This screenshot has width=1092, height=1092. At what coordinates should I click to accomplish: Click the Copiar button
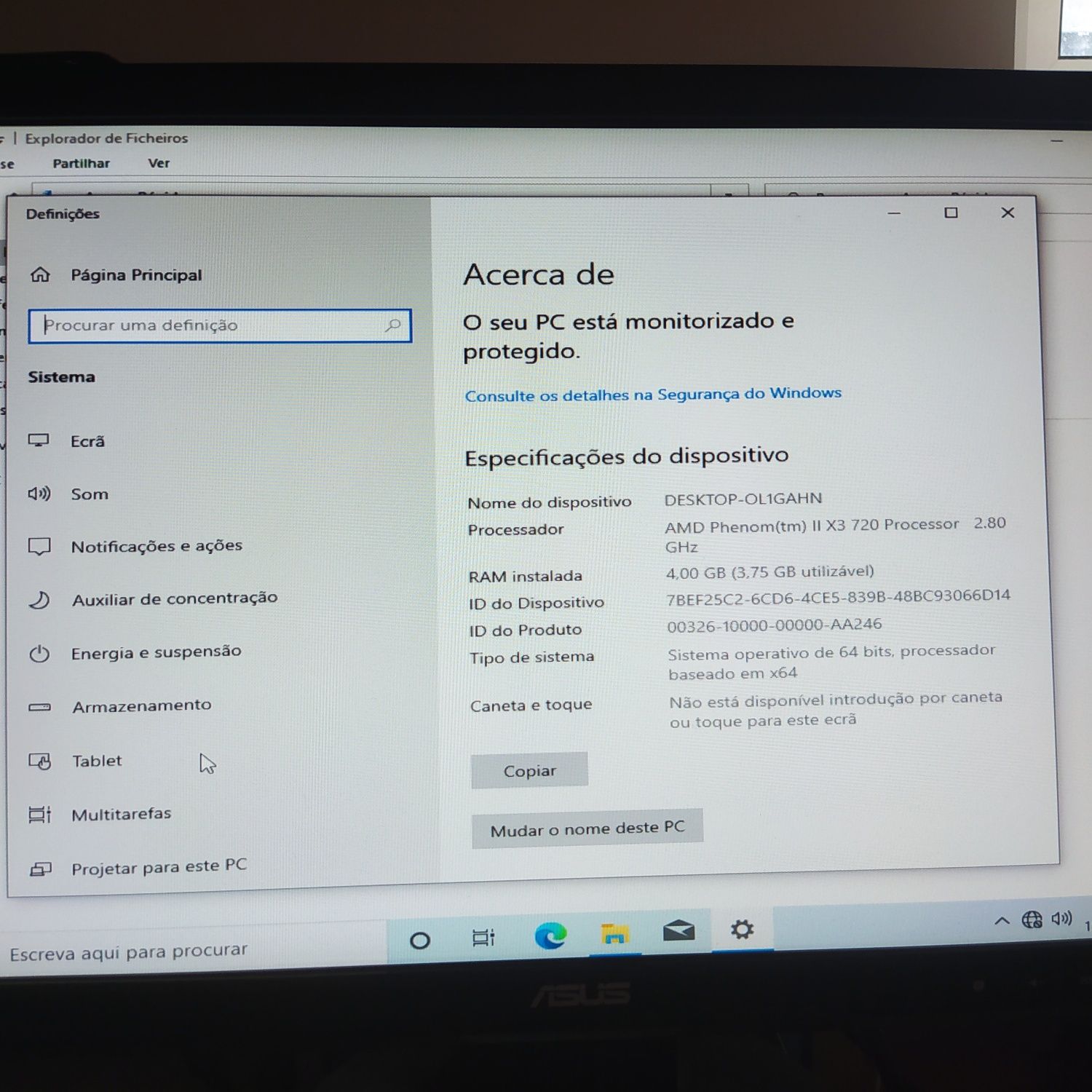tap(529, 770)
